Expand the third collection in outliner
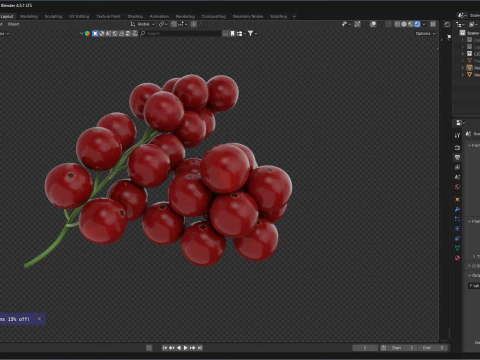 463,54
